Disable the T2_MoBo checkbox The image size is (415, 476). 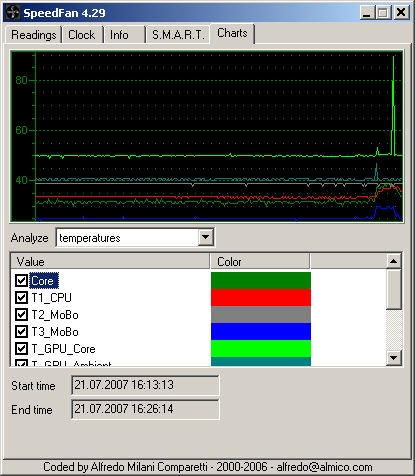21,314
